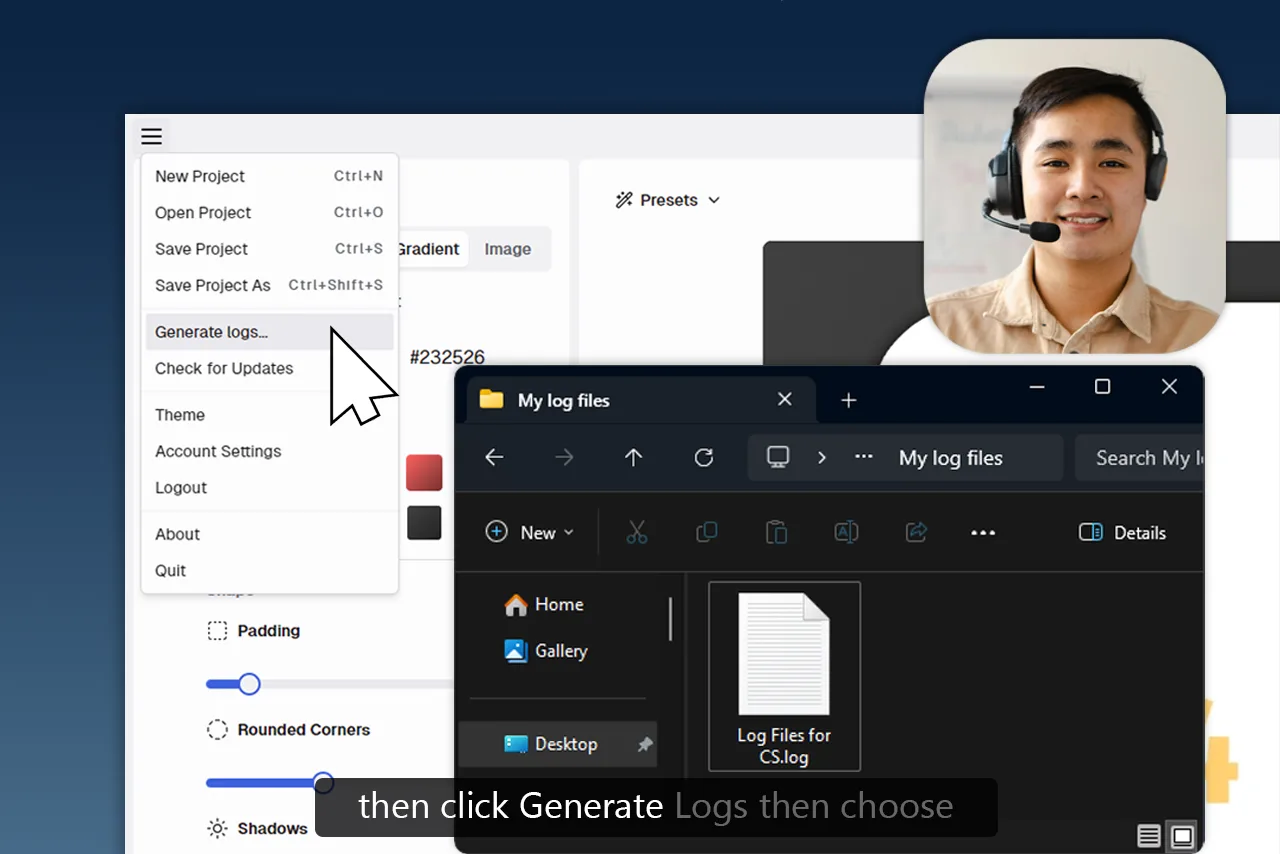
Task: Switch to large icons view
Action: pyautogui.click(x=1182, y=835)
